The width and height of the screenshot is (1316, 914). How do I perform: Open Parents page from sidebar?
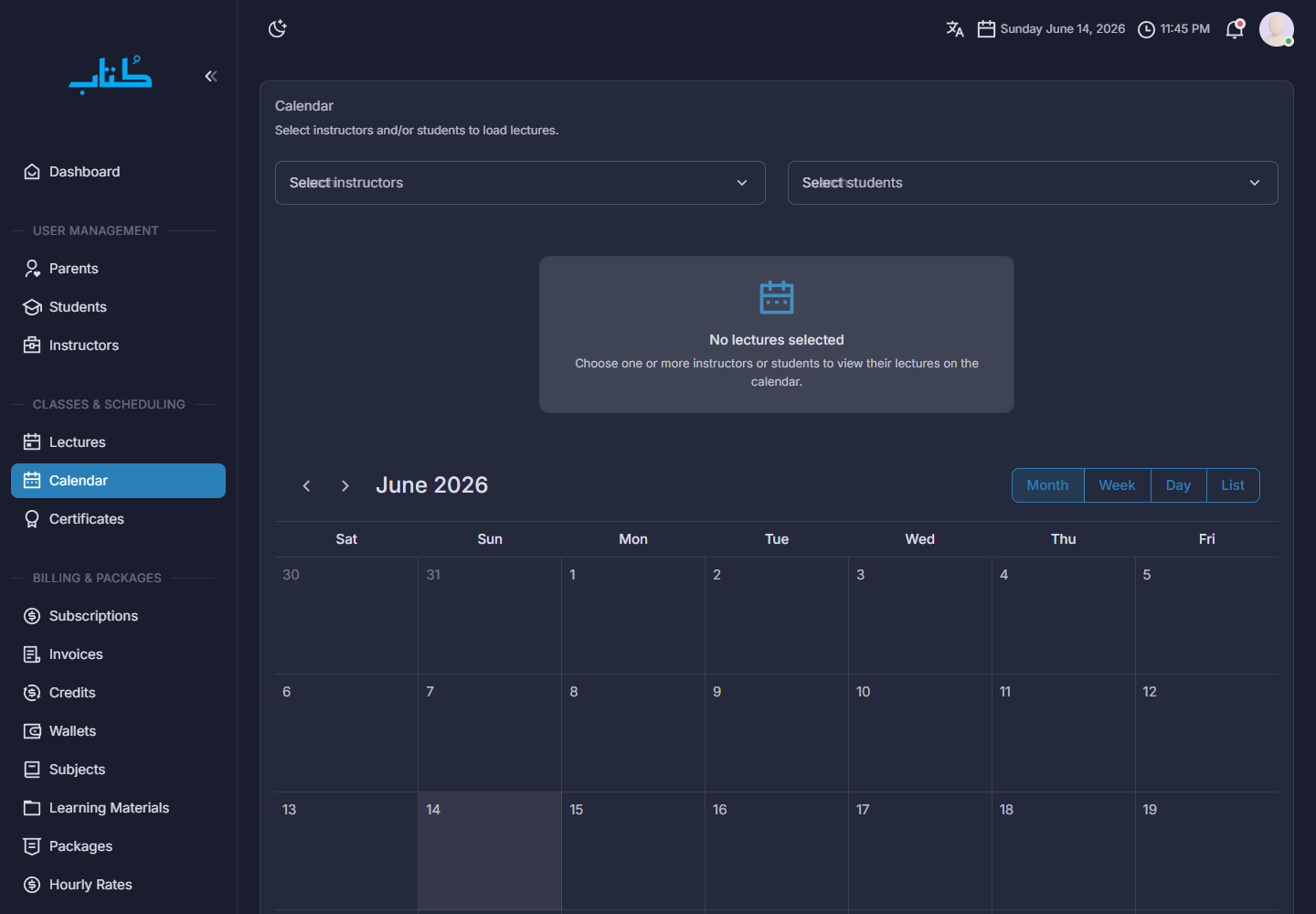(x=118, y=269)
